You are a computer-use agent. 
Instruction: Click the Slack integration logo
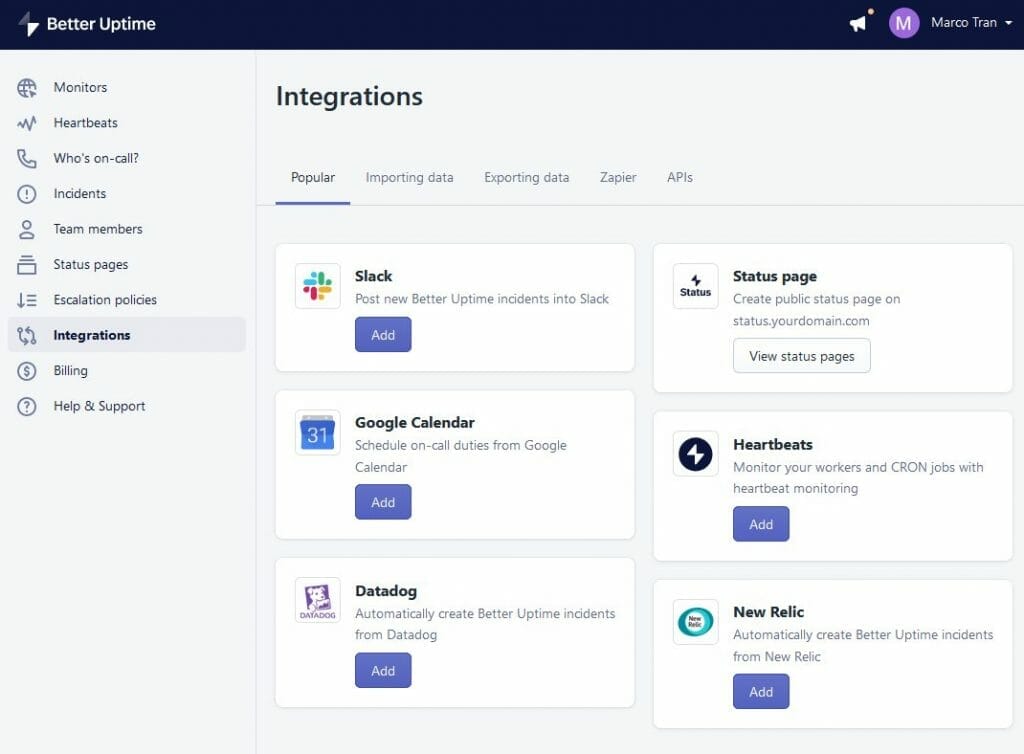coord(317,286)
